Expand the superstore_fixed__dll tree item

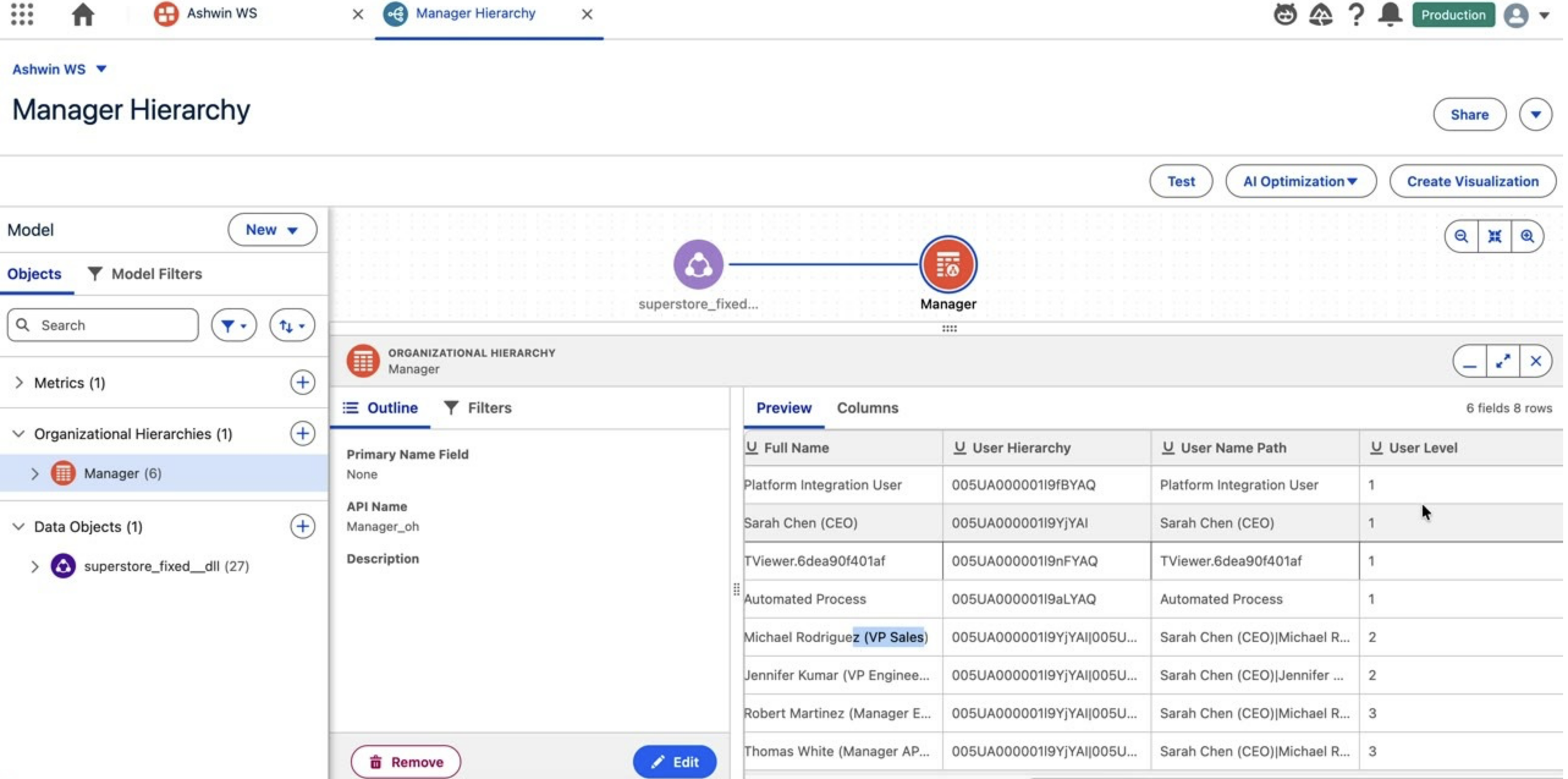[35, 566]
